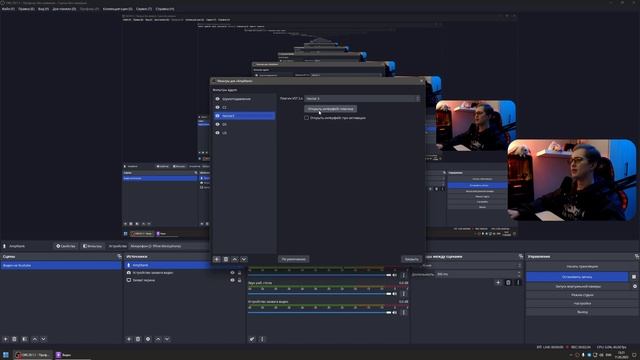Pause recording with icon beside Остановить запись
The image size is (640, 360).
click(x=634, y=277)
